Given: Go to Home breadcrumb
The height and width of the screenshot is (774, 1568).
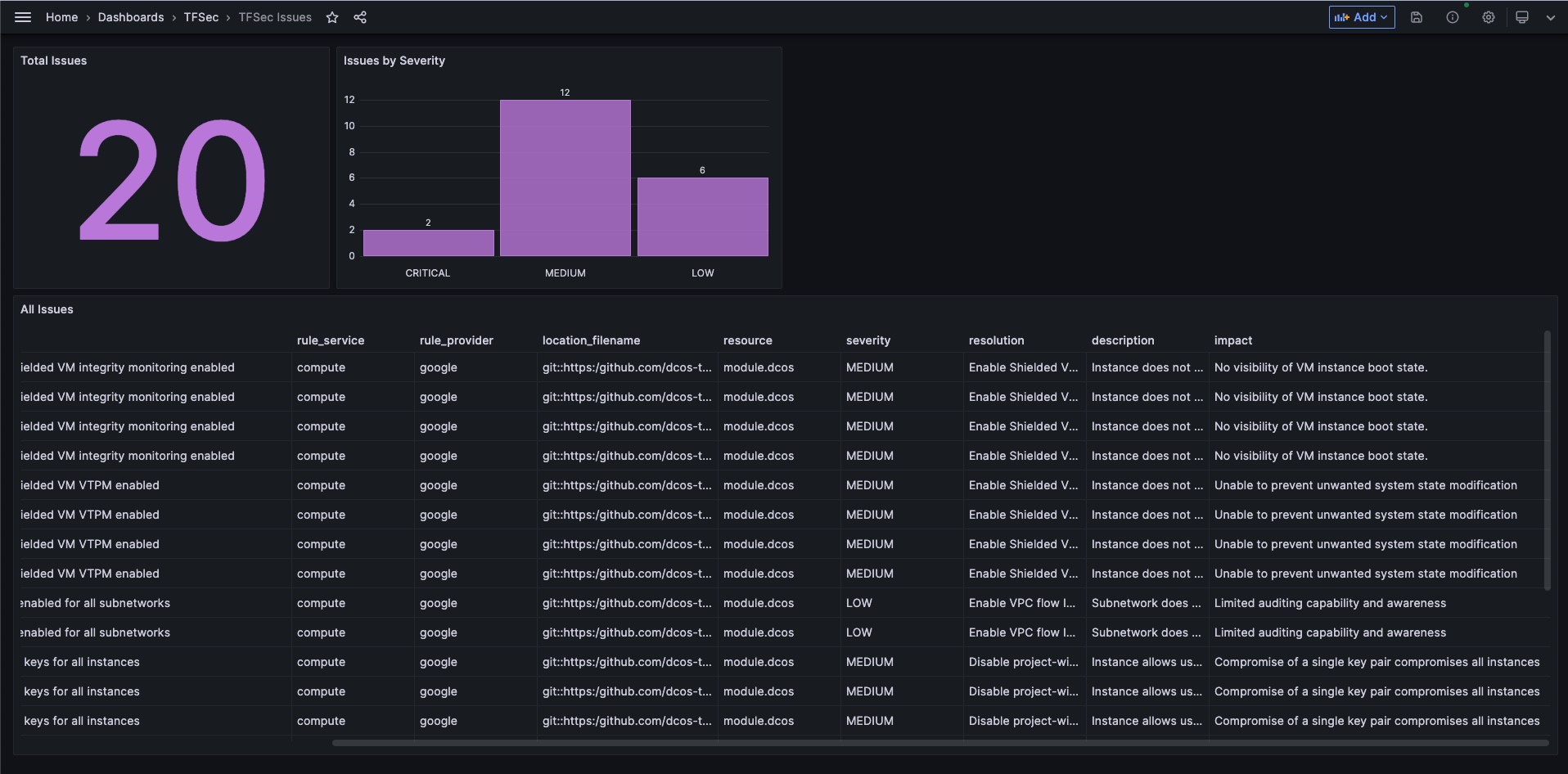Looking at the screenshot, I should [61, 17].
